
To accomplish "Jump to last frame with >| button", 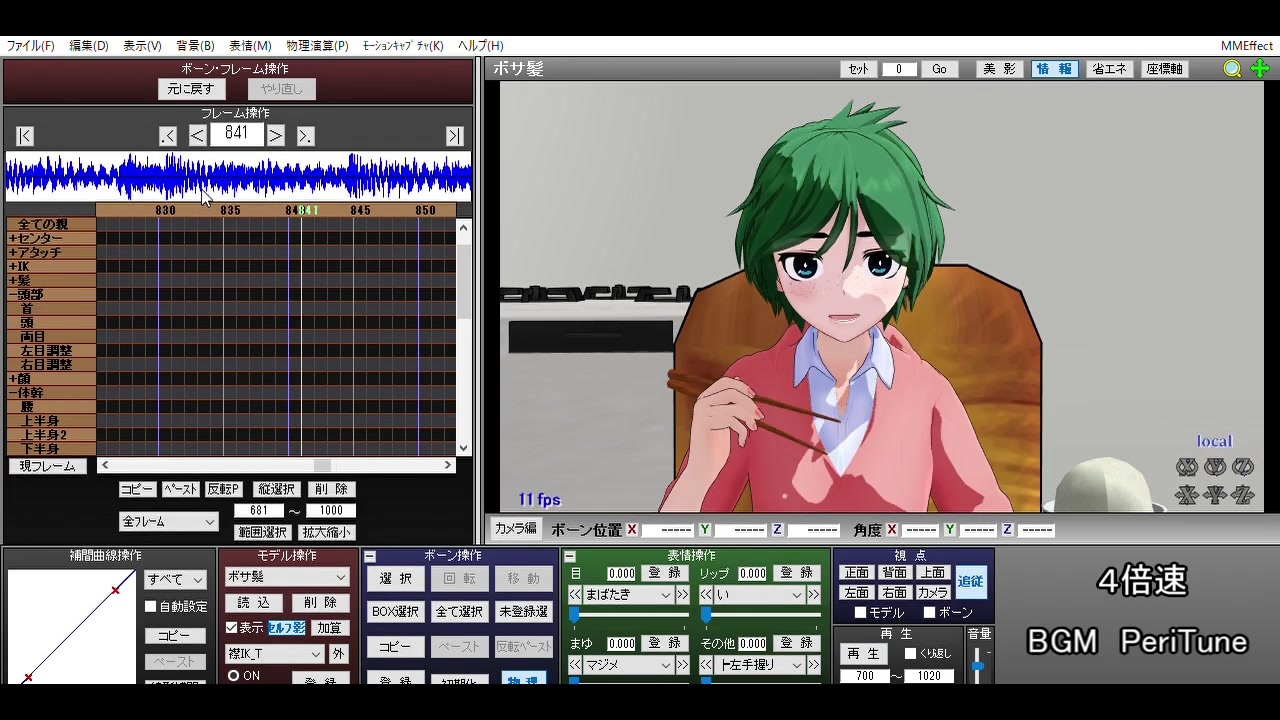I will pos(455,136).
